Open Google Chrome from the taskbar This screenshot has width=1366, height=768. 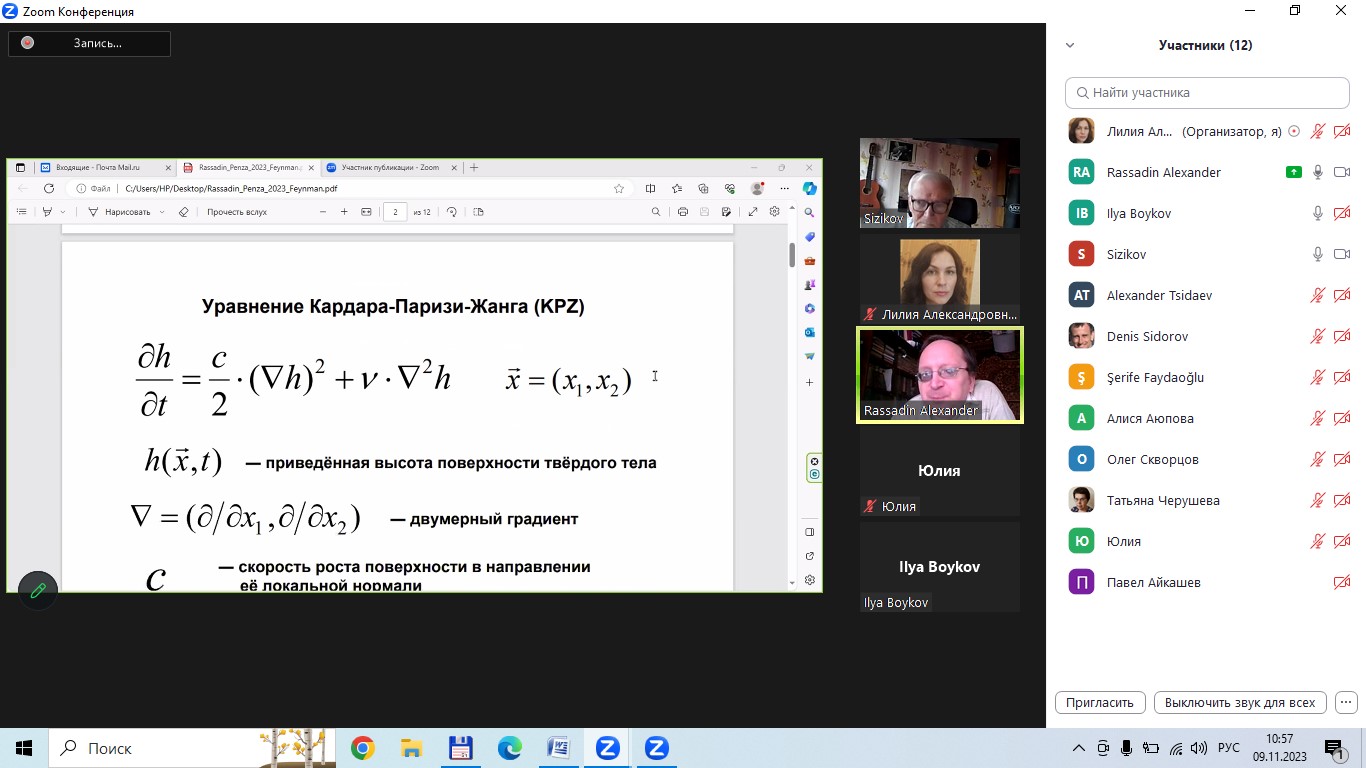363,748
